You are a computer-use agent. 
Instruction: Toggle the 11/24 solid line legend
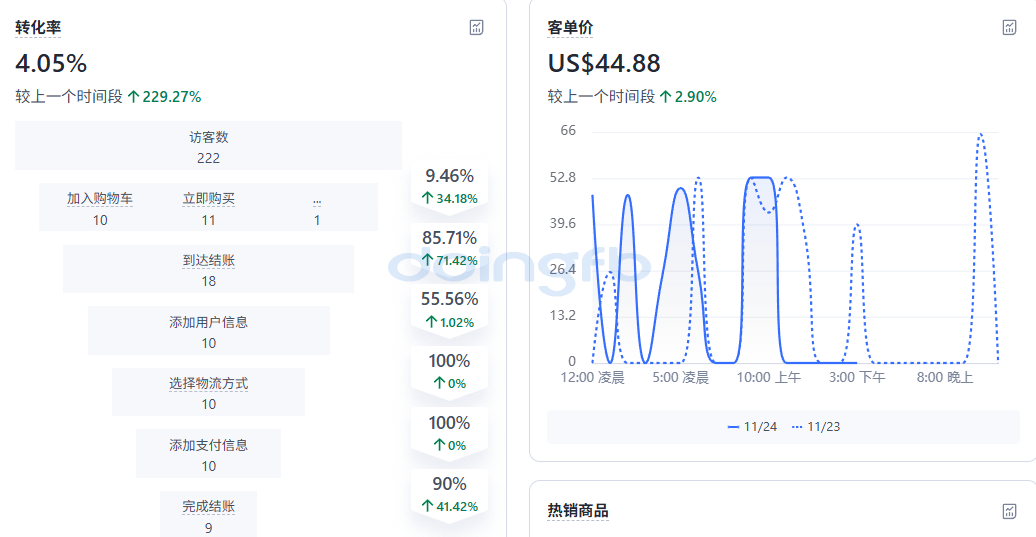pos(753,427)
